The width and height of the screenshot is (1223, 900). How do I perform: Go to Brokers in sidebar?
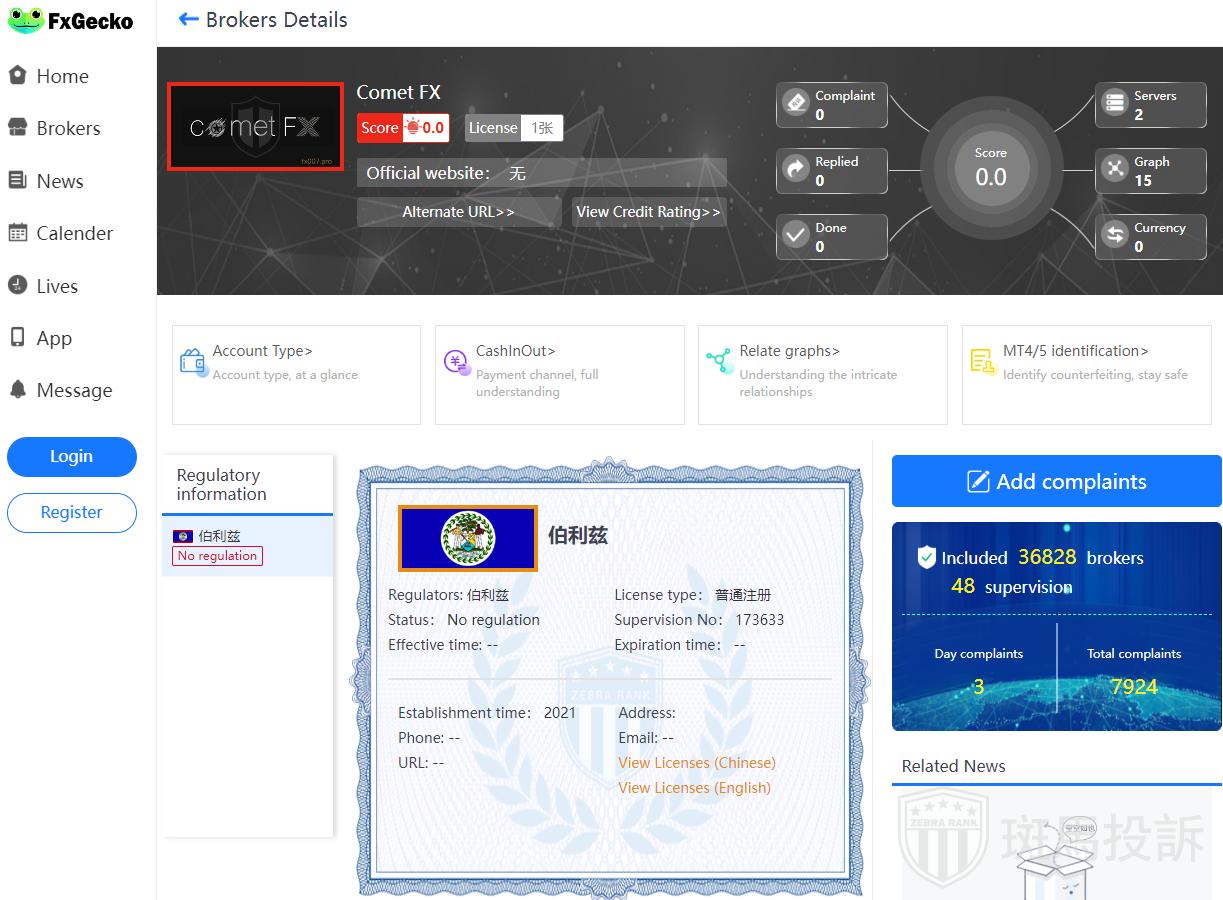click(x=68, y=128)
